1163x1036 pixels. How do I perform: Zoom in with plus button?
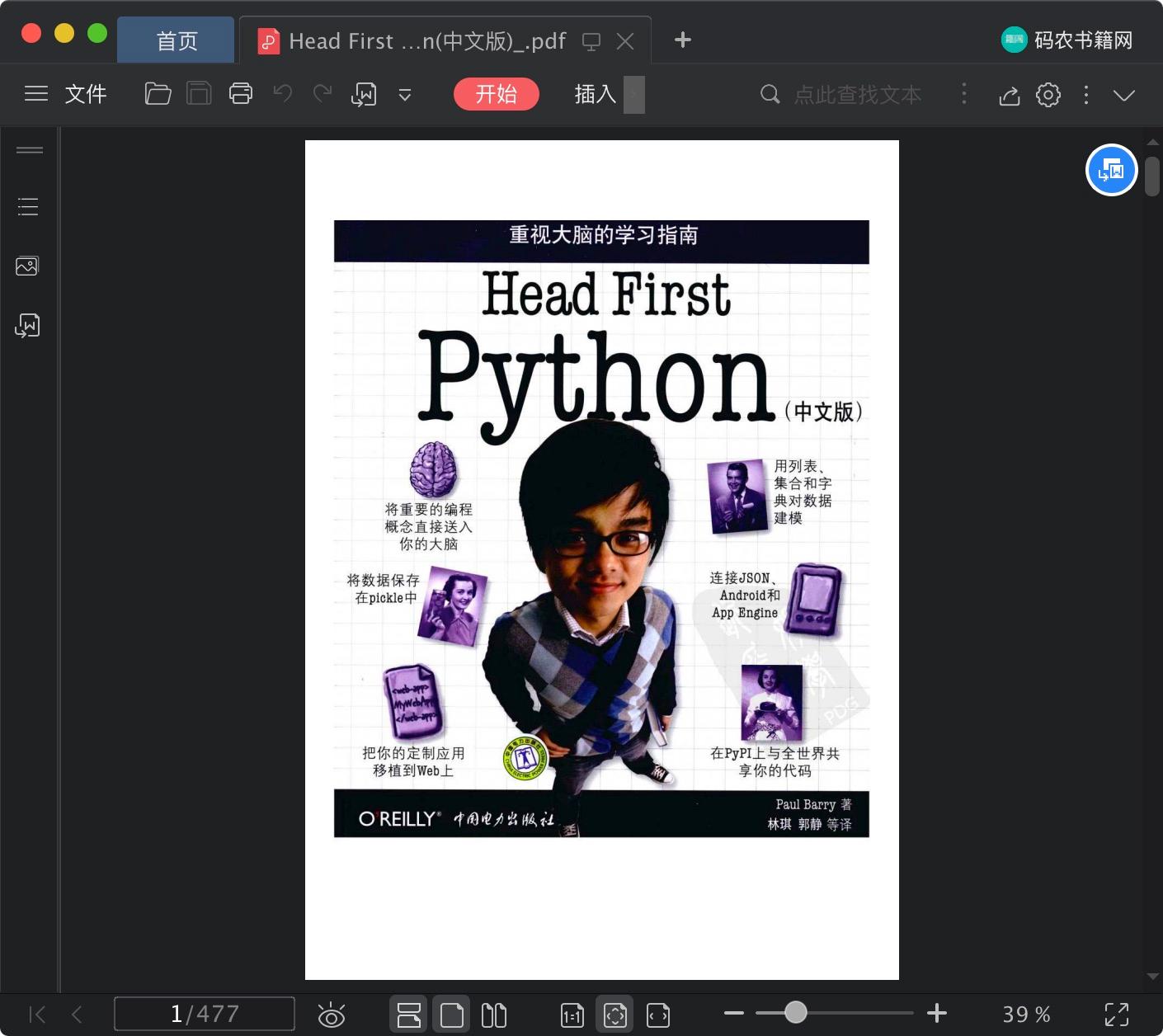point(937,1013)
